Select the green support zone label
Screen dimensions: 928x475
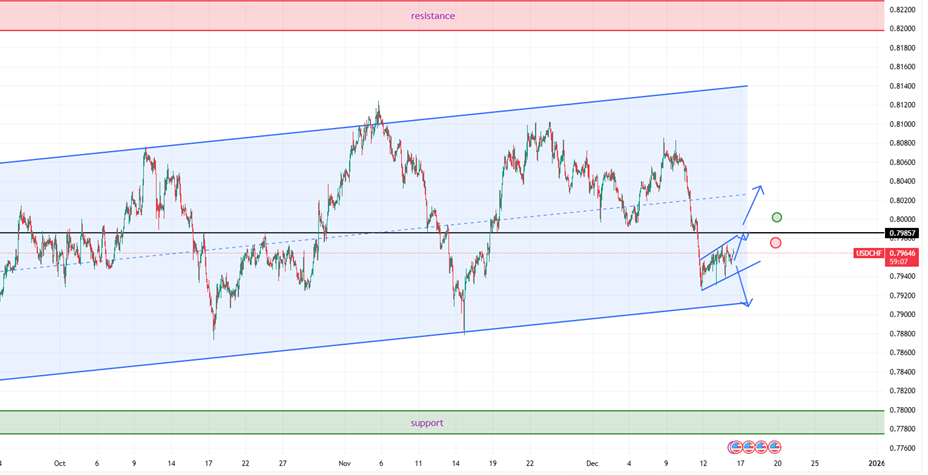pos(426,423)
